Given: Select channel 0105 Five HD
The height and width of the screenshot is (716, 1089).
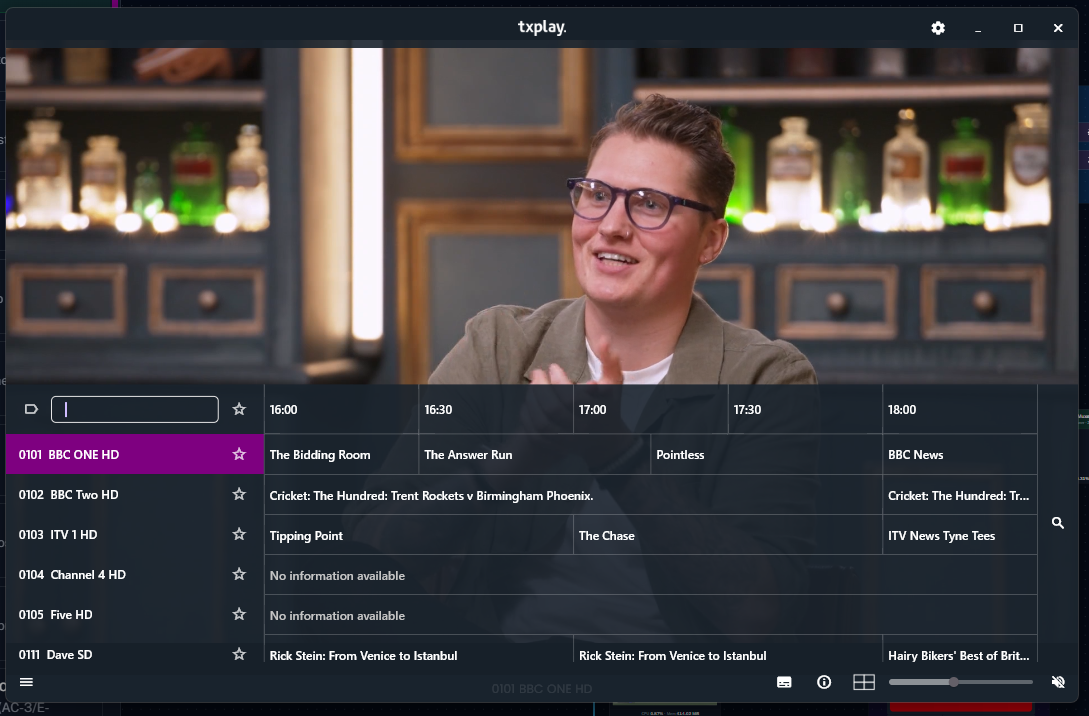Looking at the screenshot, I should 135,615.
